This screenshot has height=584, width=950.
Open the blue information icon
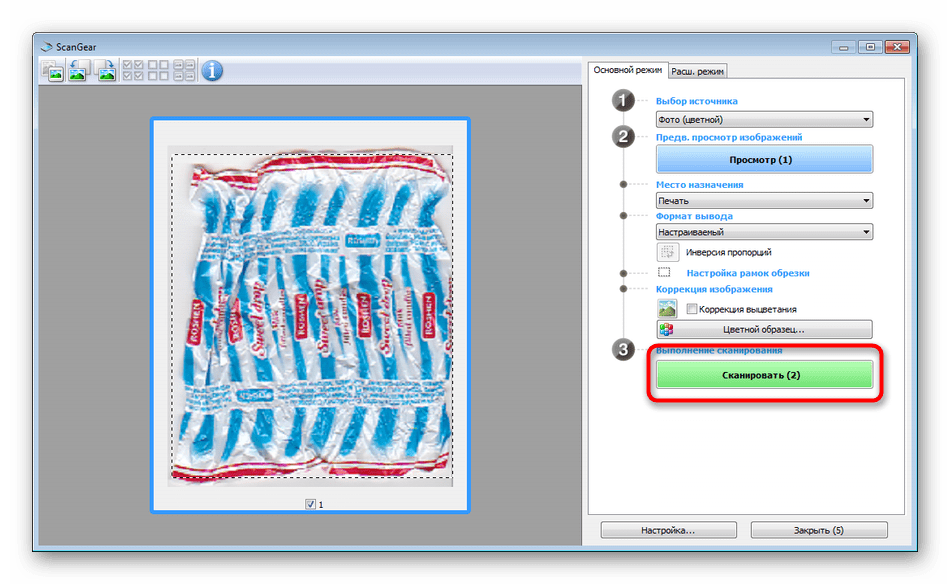(212, 70)
